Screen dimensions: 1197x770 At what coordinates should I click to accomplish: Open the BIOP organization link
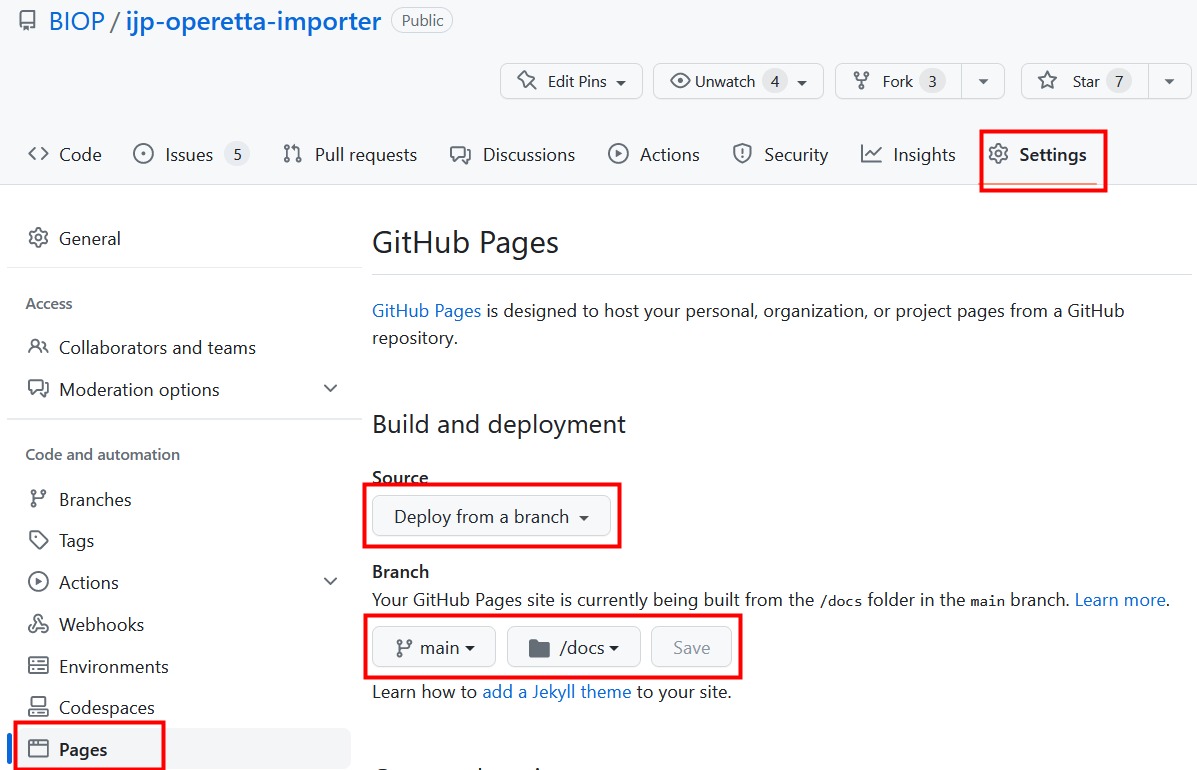click(76, 21)
